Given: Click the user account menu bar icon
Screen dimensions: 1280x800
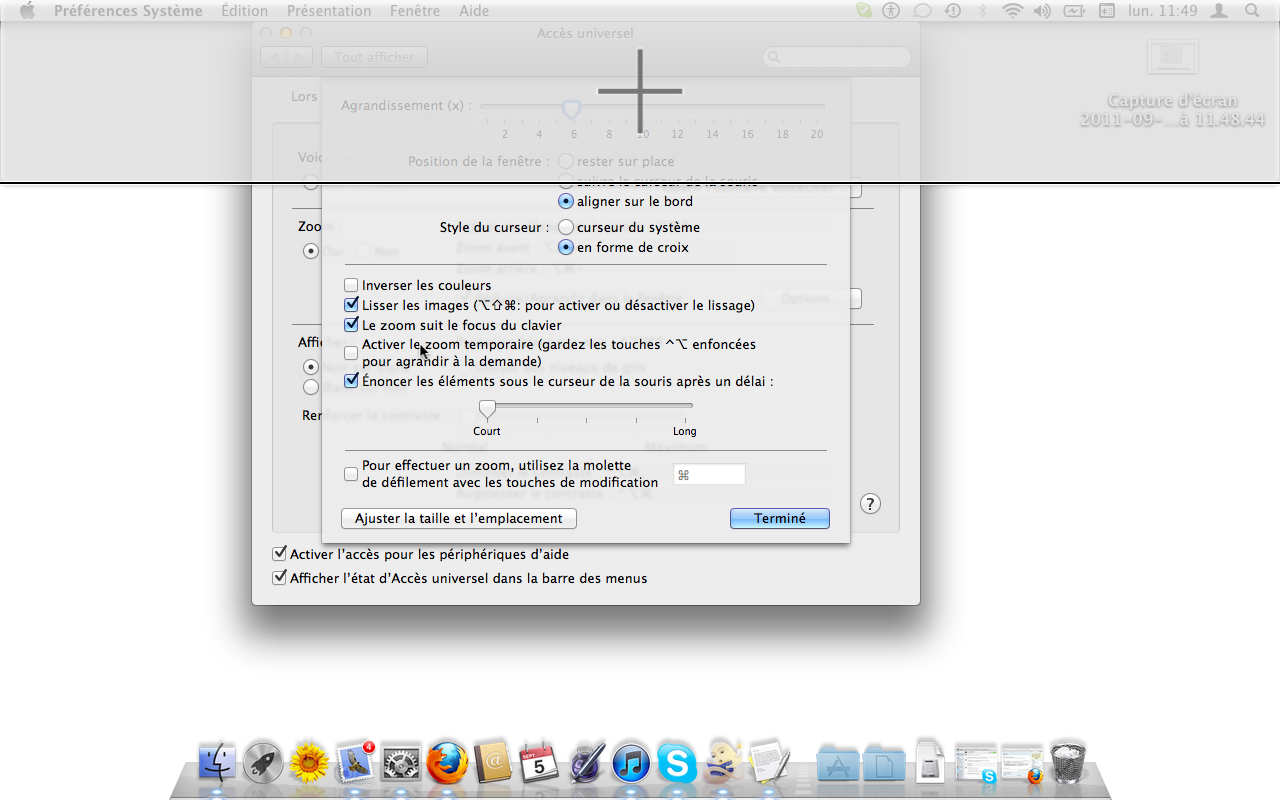Looking at the screenshot, I should pyautogui.click(x=1219, y=11).
